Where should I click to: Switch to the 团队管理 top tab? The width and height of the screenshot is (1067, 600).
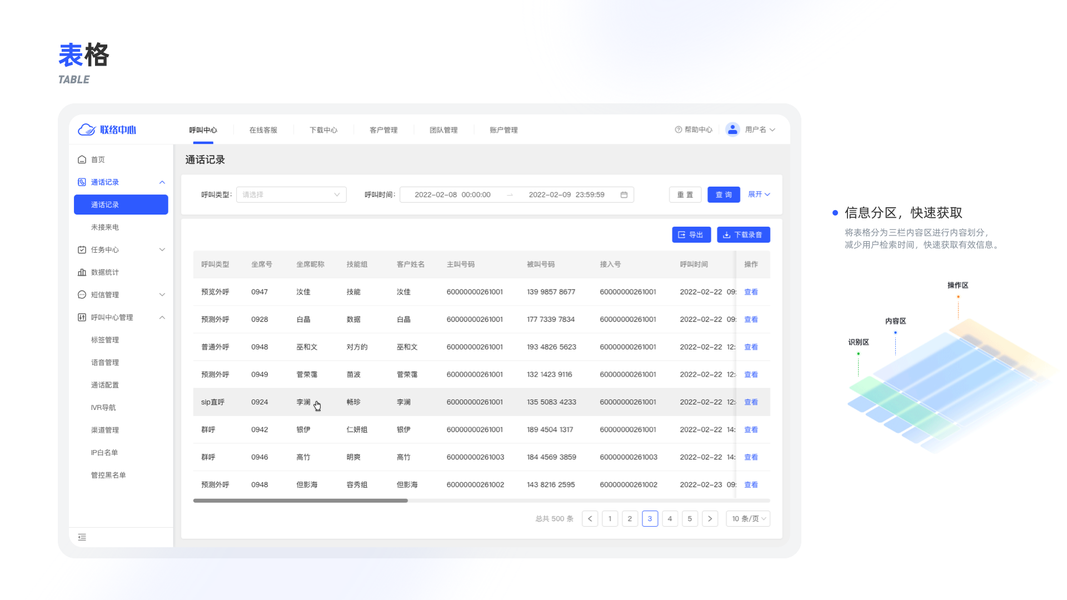click(443, 130)
